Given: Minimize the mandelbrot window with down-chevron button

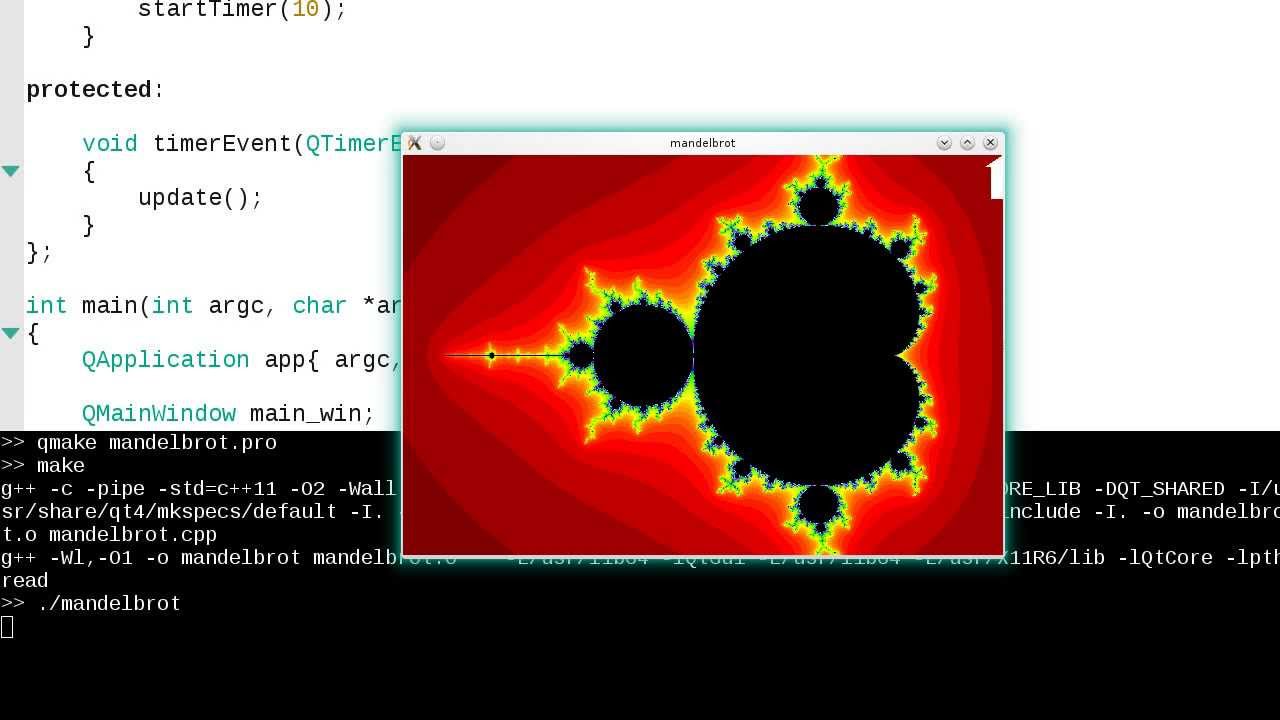Looking at the screenshot, I should tap(944, 143).
